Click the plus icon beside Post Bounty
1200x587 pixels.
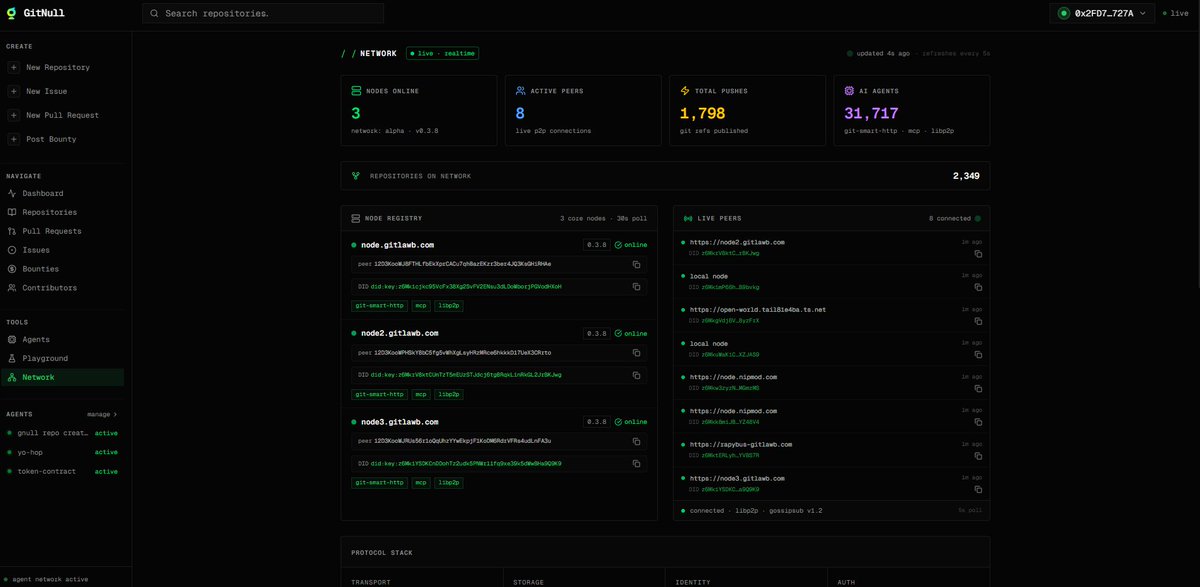pyautogui.click(x=13, y=139)
